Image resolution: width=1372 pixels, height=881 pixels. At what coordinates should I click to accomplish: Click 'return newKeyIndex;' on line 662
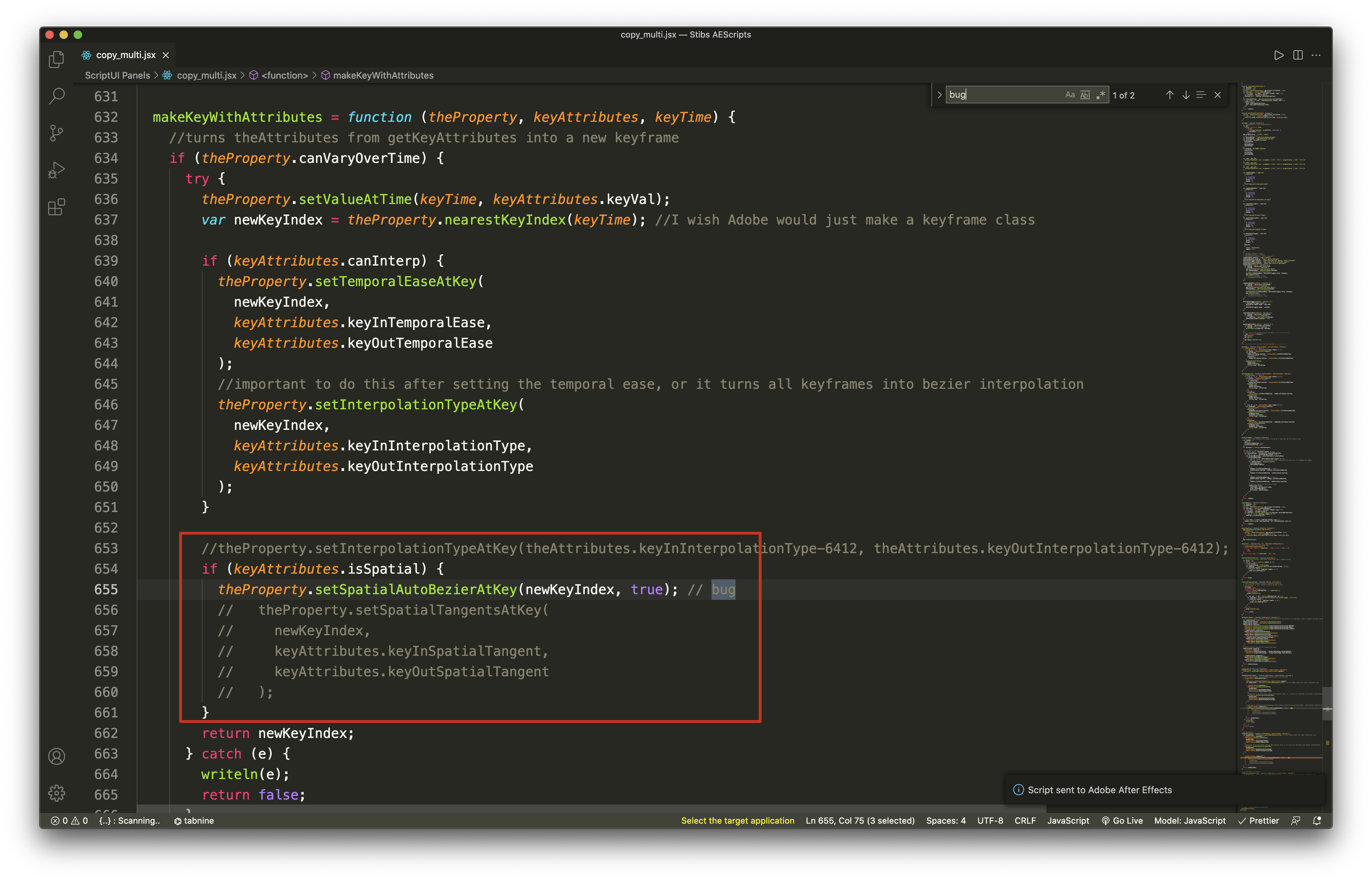pos(278,733)
